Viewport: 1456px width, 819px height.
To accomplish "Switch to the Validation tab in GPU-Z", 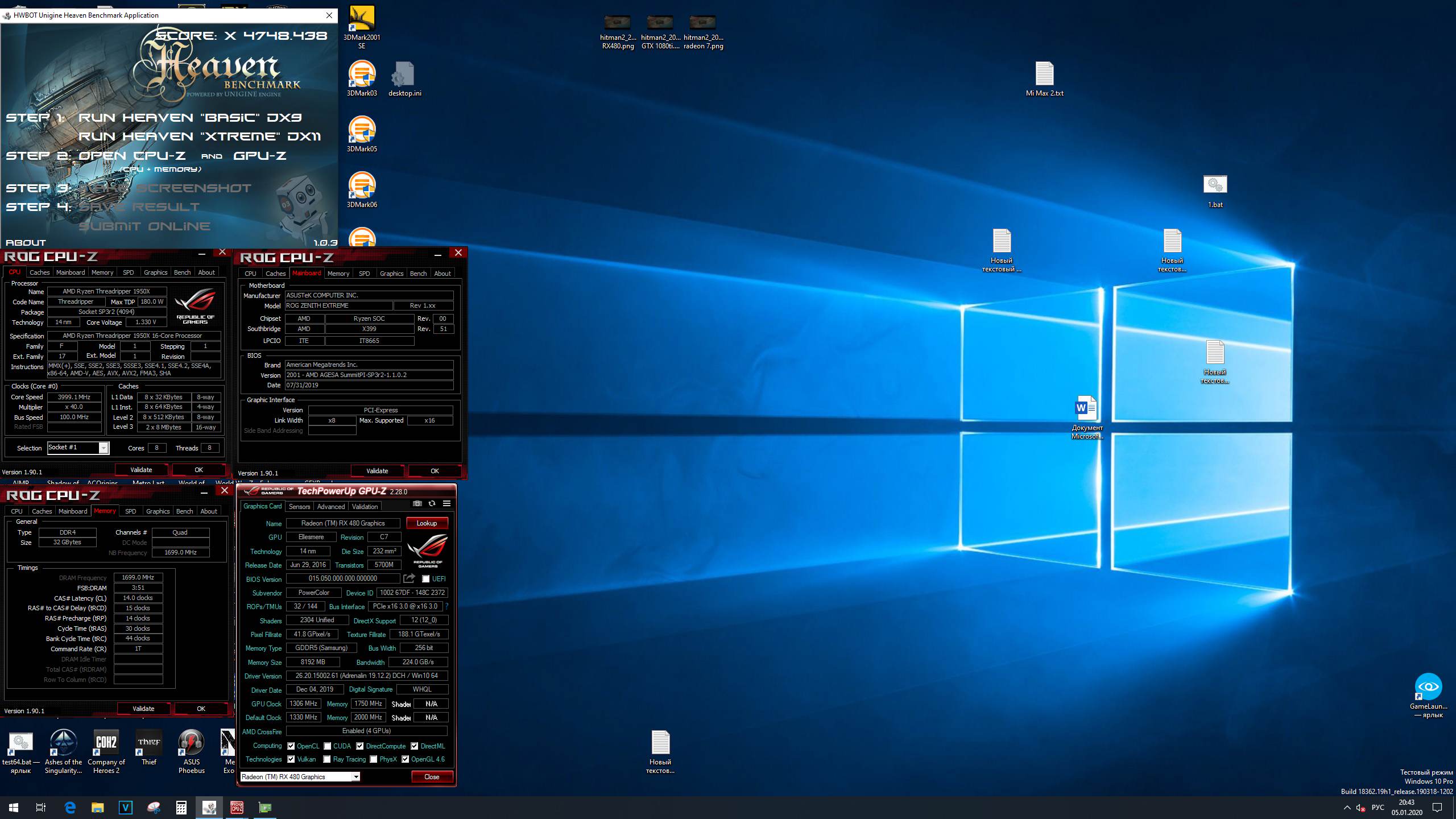I will pyautogui.click(x=365, y=506).
